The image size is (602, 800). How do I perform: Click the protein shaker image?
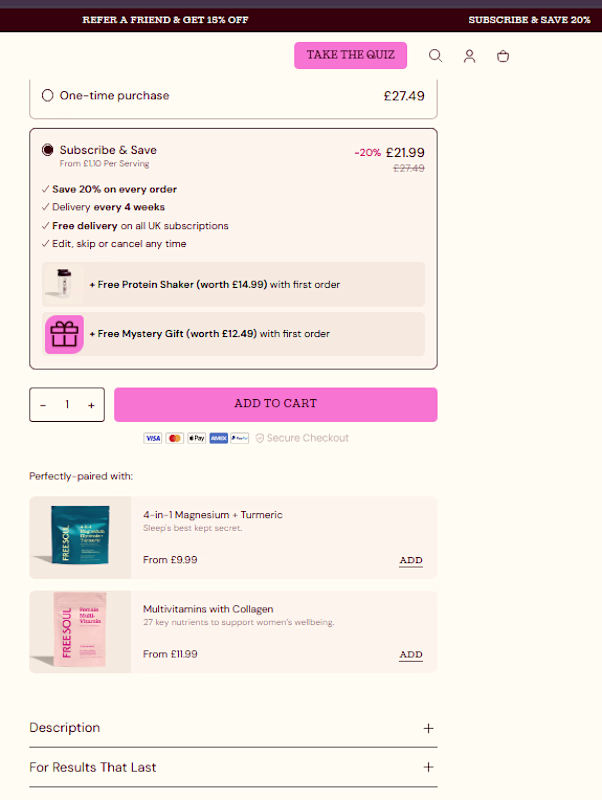(62, 284)
